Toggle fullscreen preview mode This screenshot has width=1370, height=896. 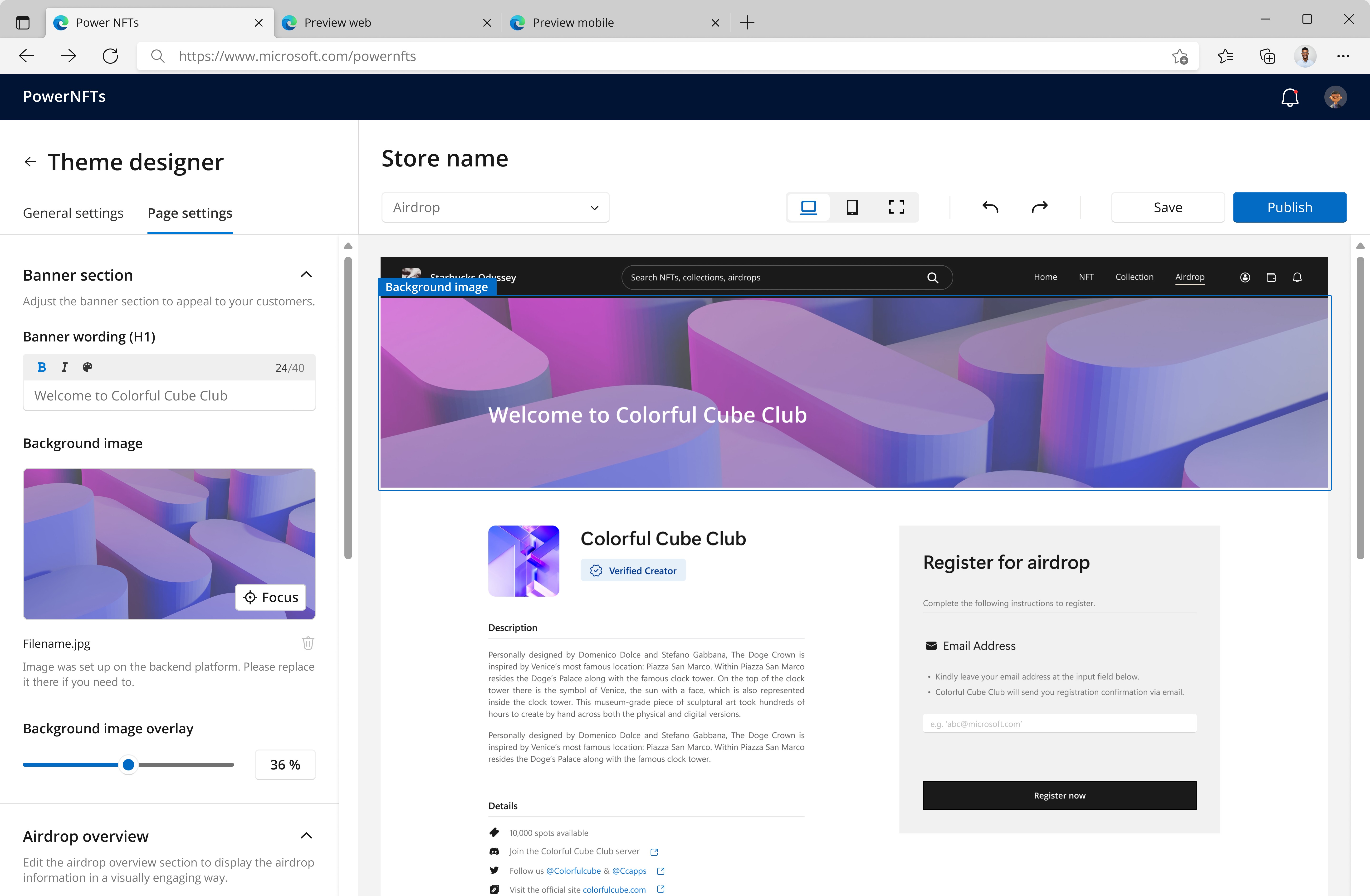pyautogui.click(x=896, y=207)
